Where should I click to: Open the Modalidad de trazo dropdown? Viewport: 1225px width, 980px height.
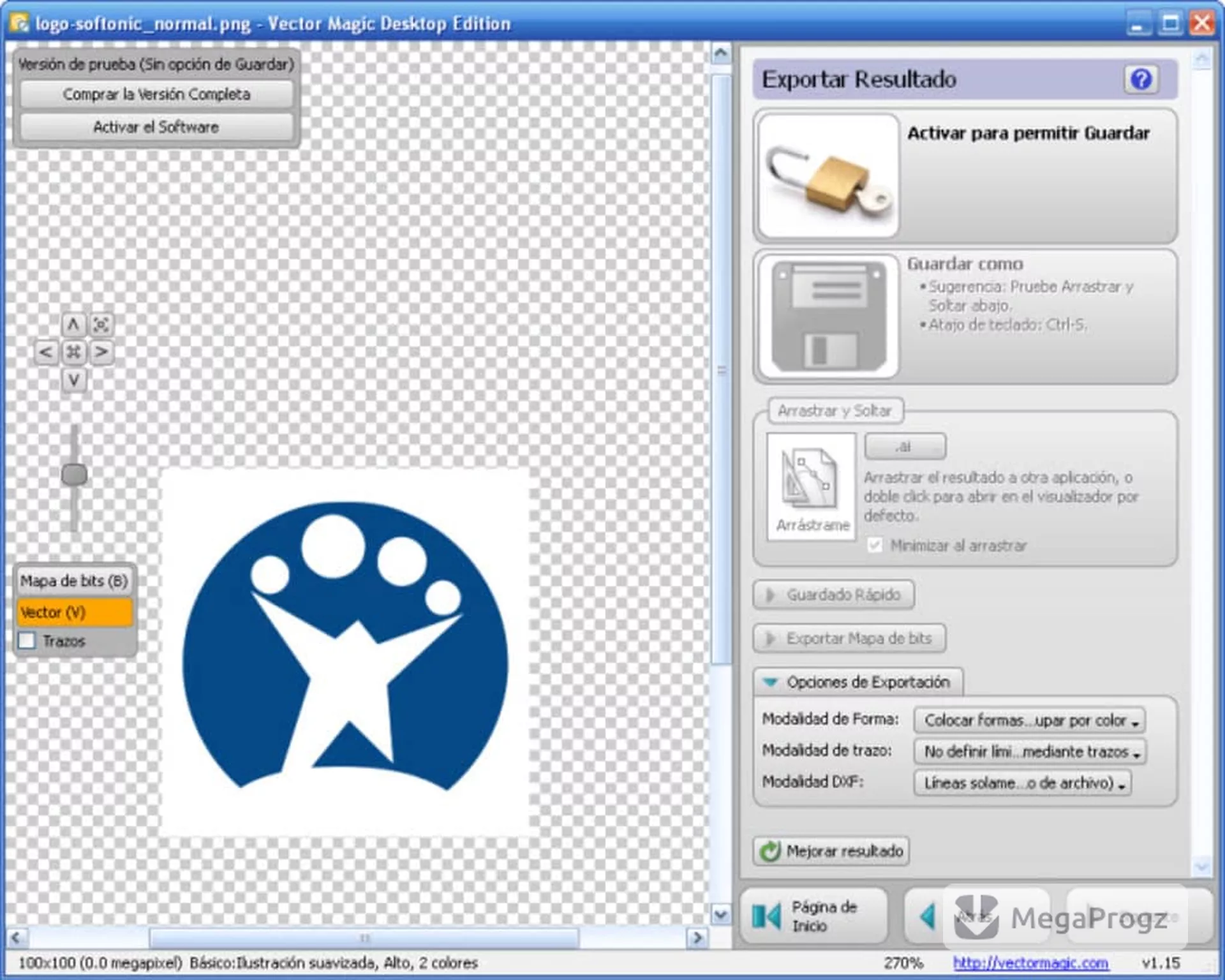pos(1029,752)
